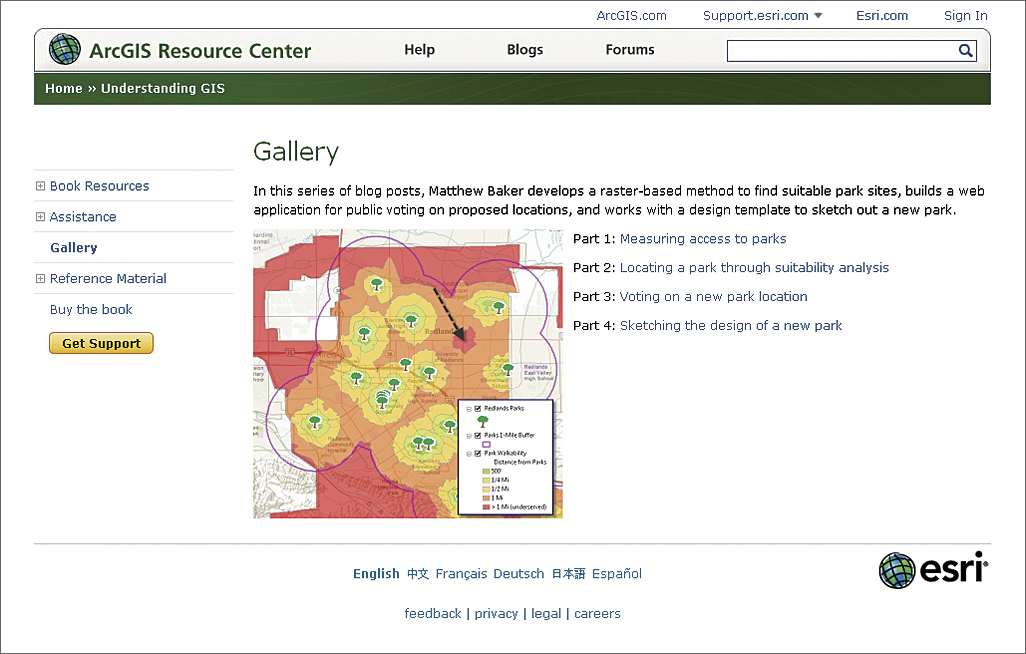The width and height of the screenshot is (1026, 654).
Task: Click the legal footer link
Action: click(546, 613)
